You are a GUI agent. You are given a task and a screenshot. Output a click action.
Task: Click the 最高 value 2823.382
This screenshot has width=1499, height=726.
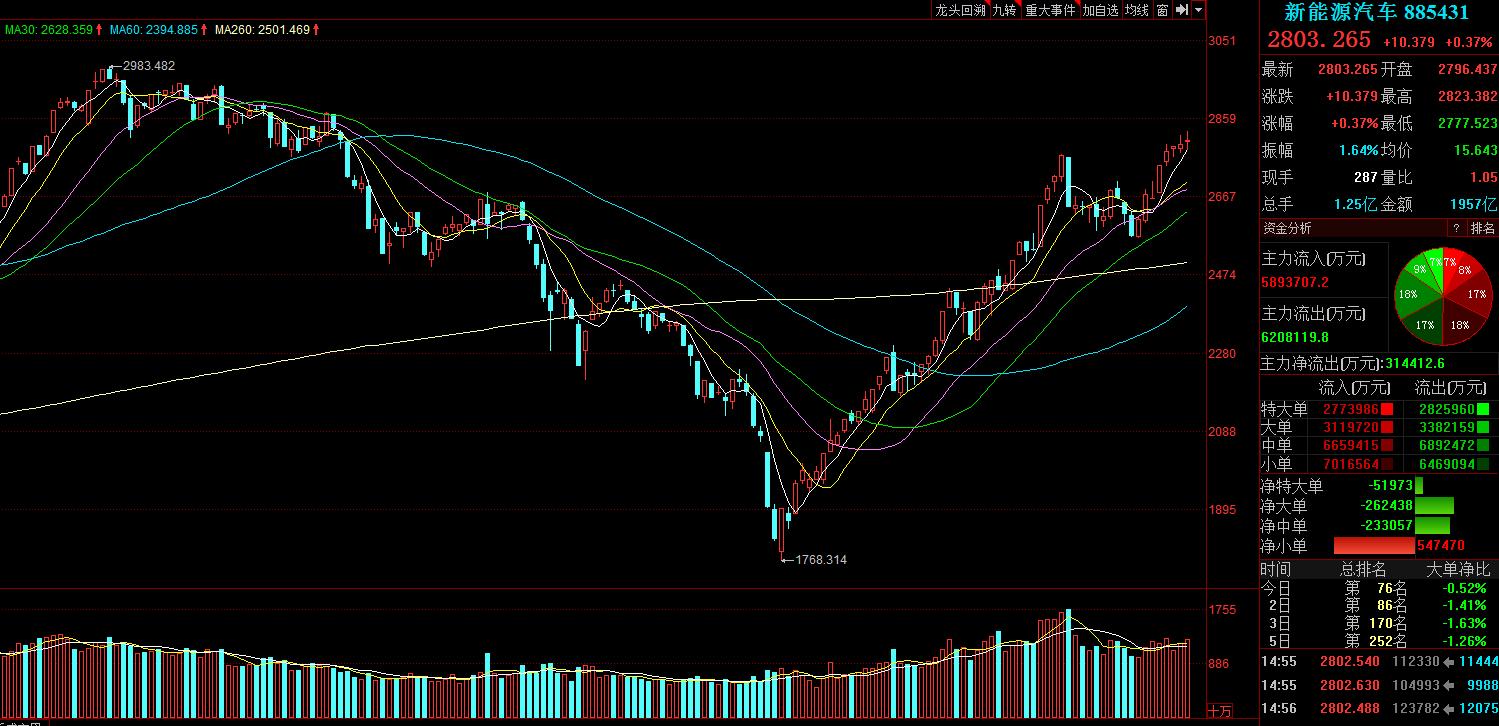pyautogui.click(x=1467, y=97)
